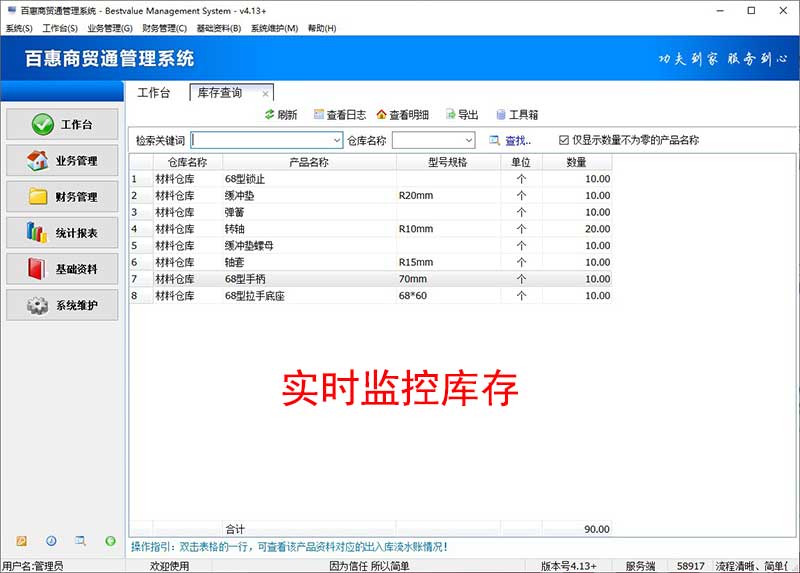The height and width of the screenshot is (573, 800).
Task: Open the 工作台 sidebar button
Action: tap(62, 124)
